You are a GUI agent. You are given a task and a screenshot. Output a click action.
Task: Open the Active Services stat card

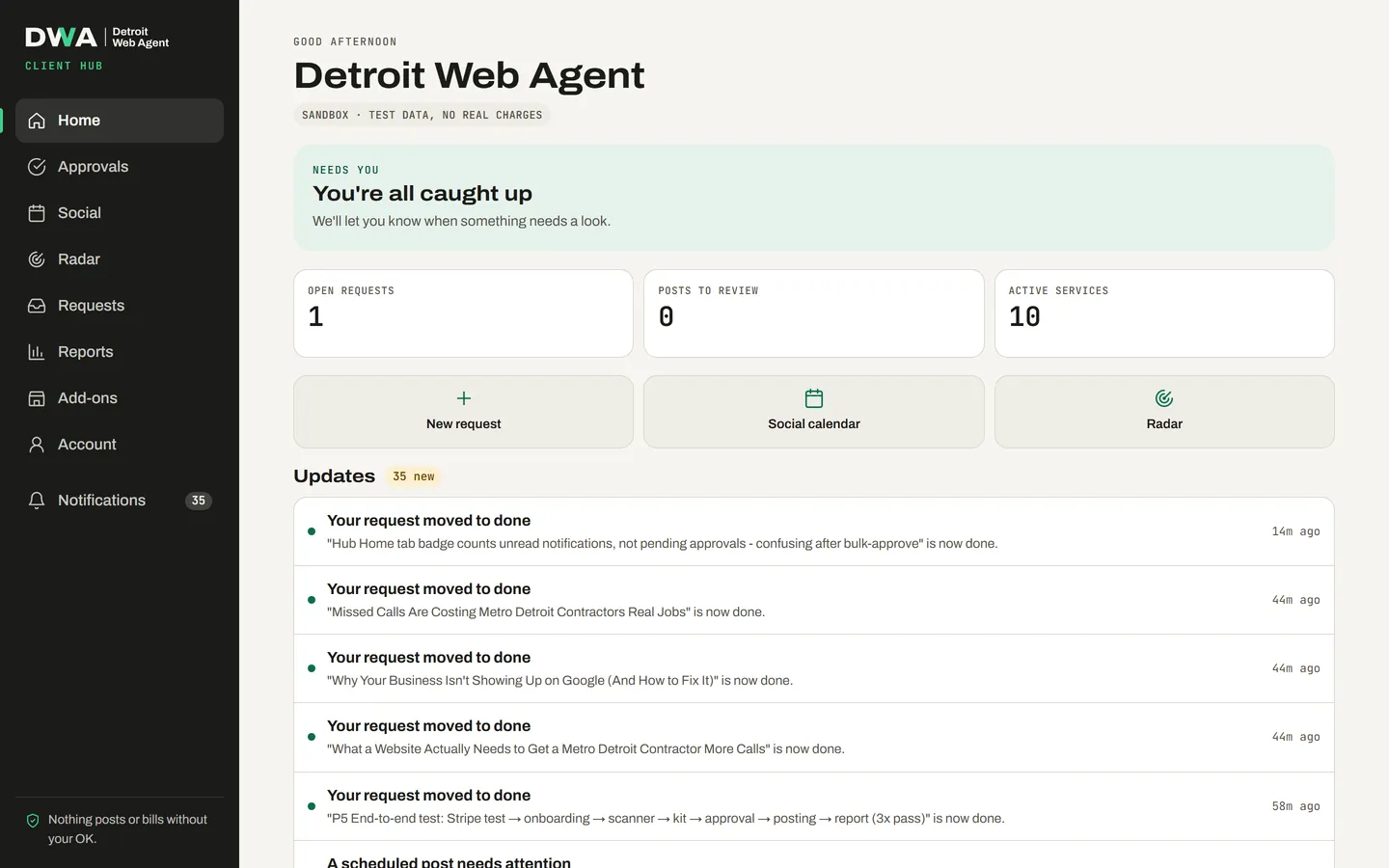click(1164, 313)
